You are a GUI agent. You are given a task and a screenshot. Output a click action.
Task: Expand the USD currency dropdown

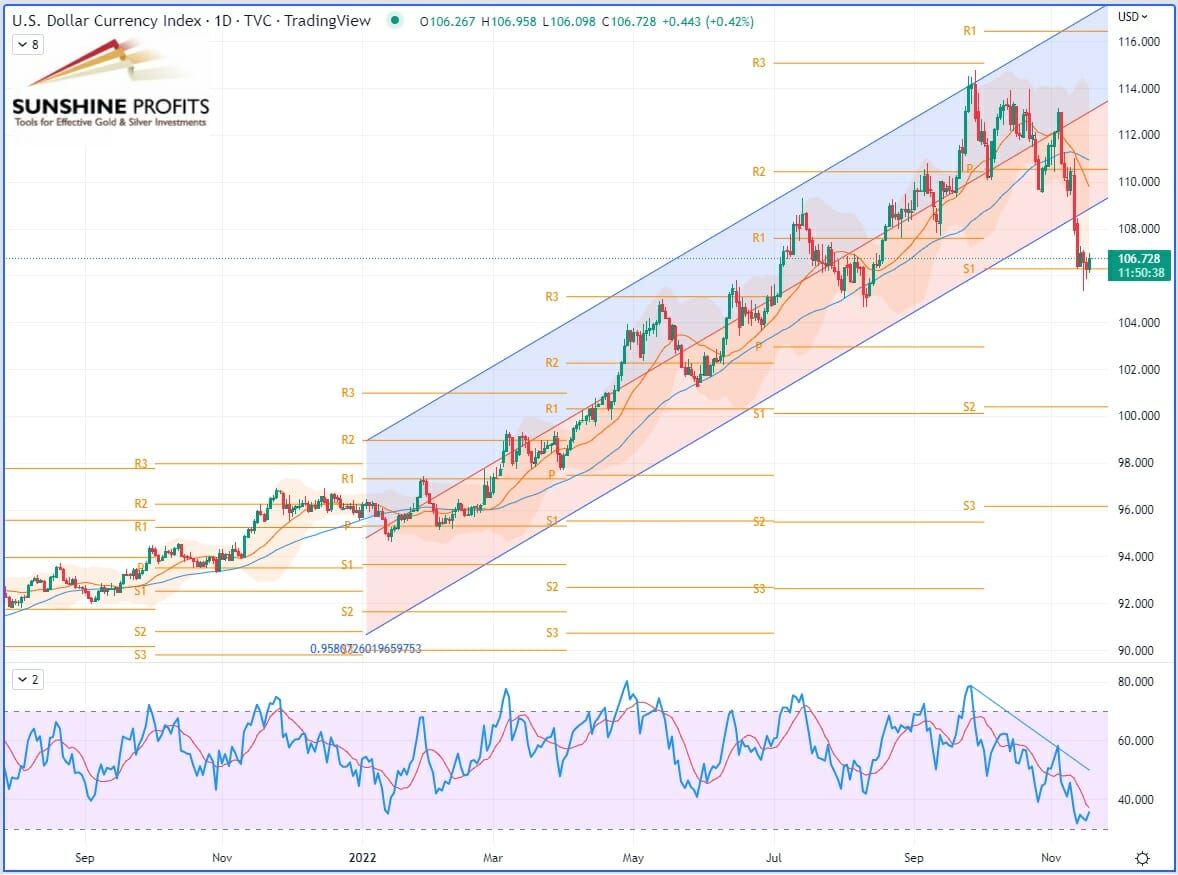click(1133, 16)
